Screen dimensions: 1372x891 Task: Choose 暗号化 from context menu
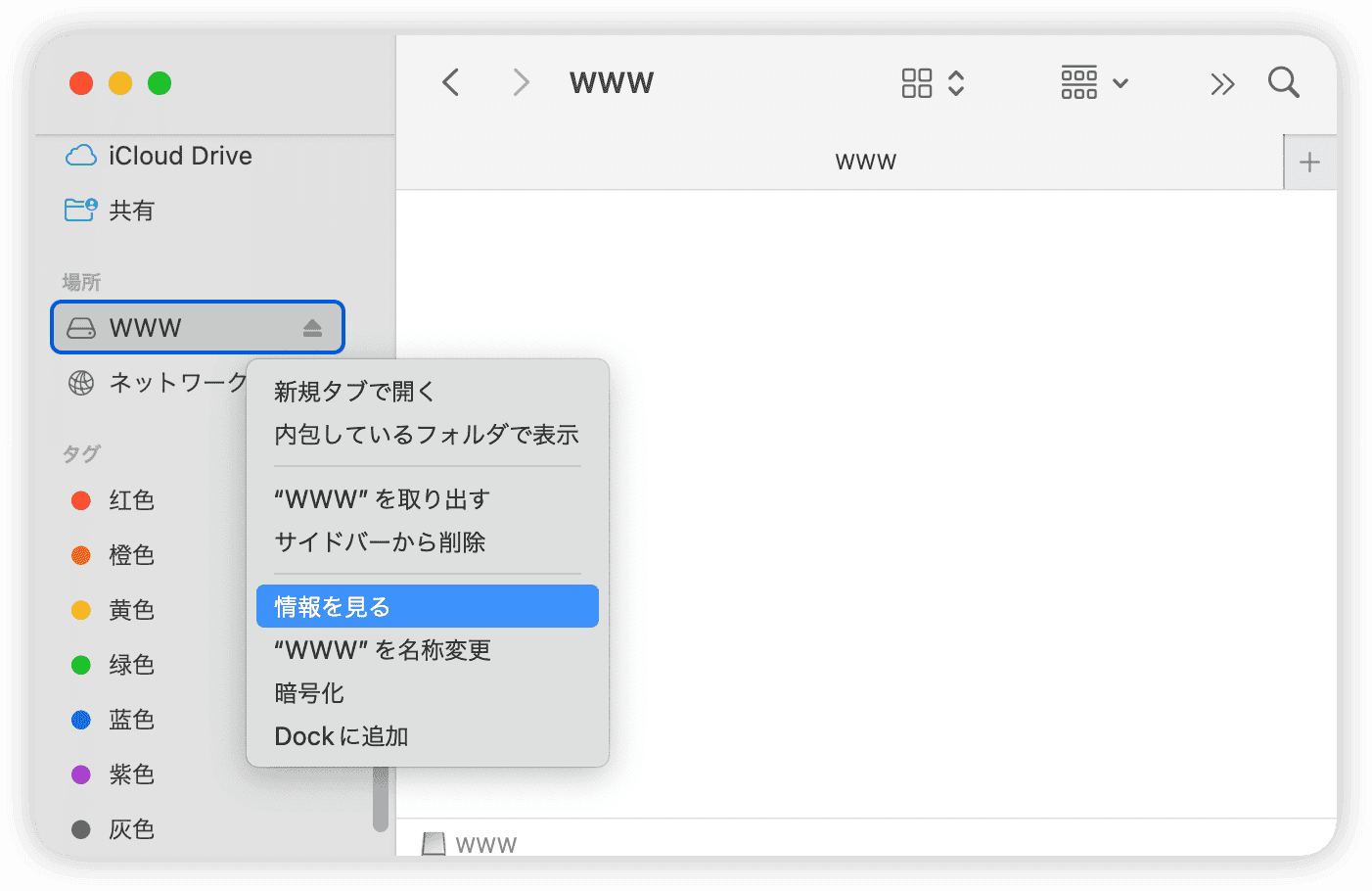point(428,693)
